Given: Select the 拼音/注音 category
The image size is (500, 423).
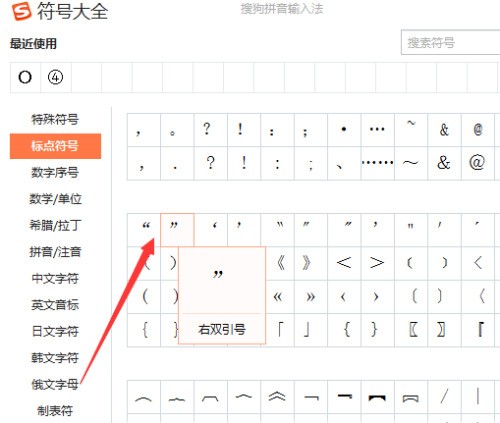Looking at the screenshot, I should pyautogui.click(x=55, y=252).
